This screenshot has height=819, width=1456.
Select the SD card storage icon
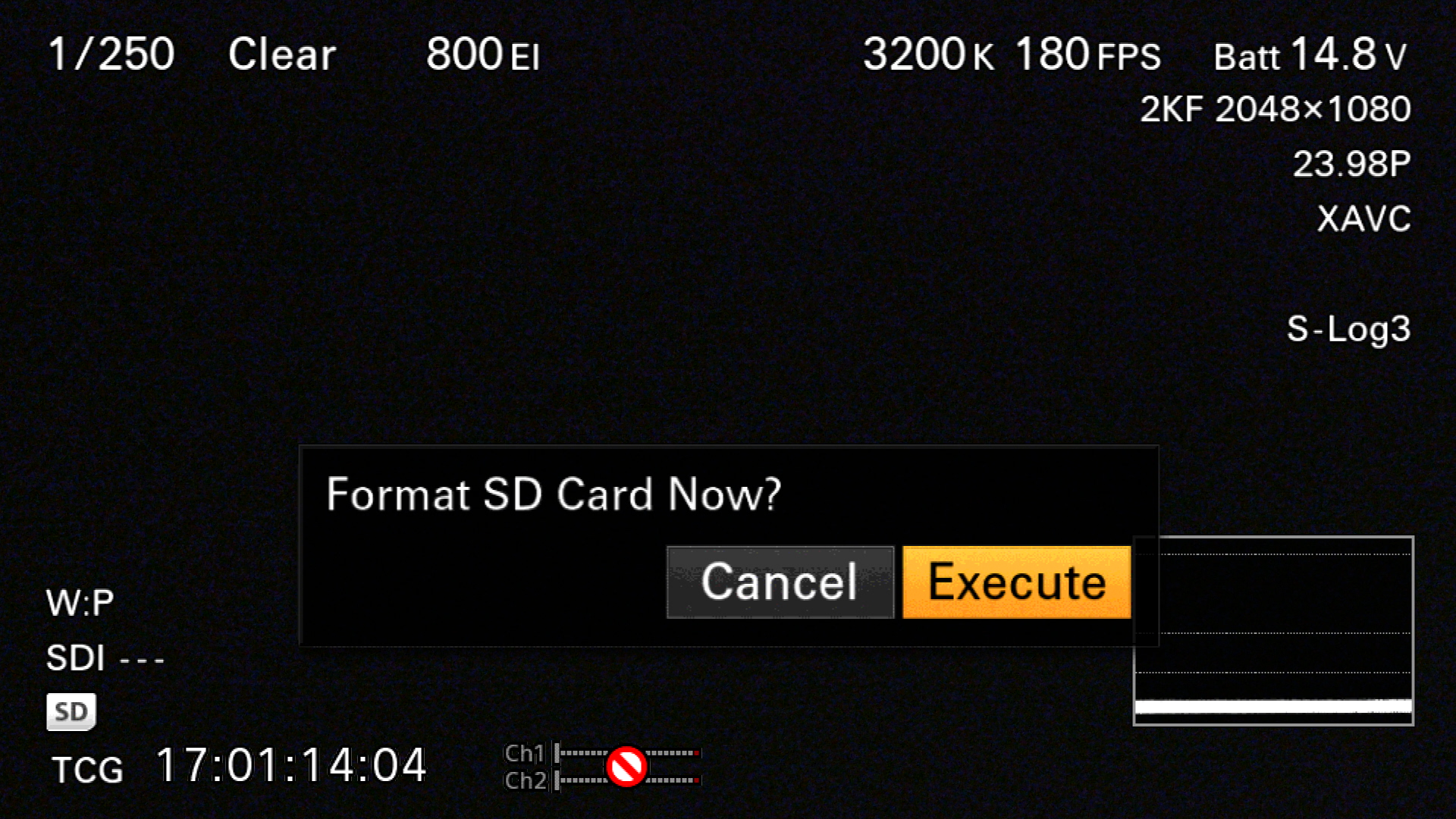pyautogui.click(x=70, y=712)
